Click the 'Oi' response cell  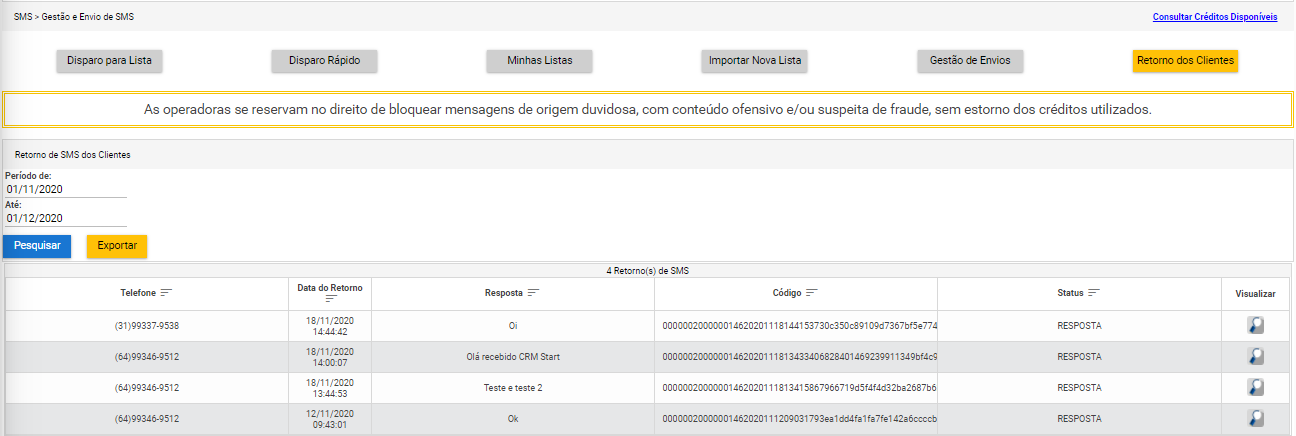513,326
